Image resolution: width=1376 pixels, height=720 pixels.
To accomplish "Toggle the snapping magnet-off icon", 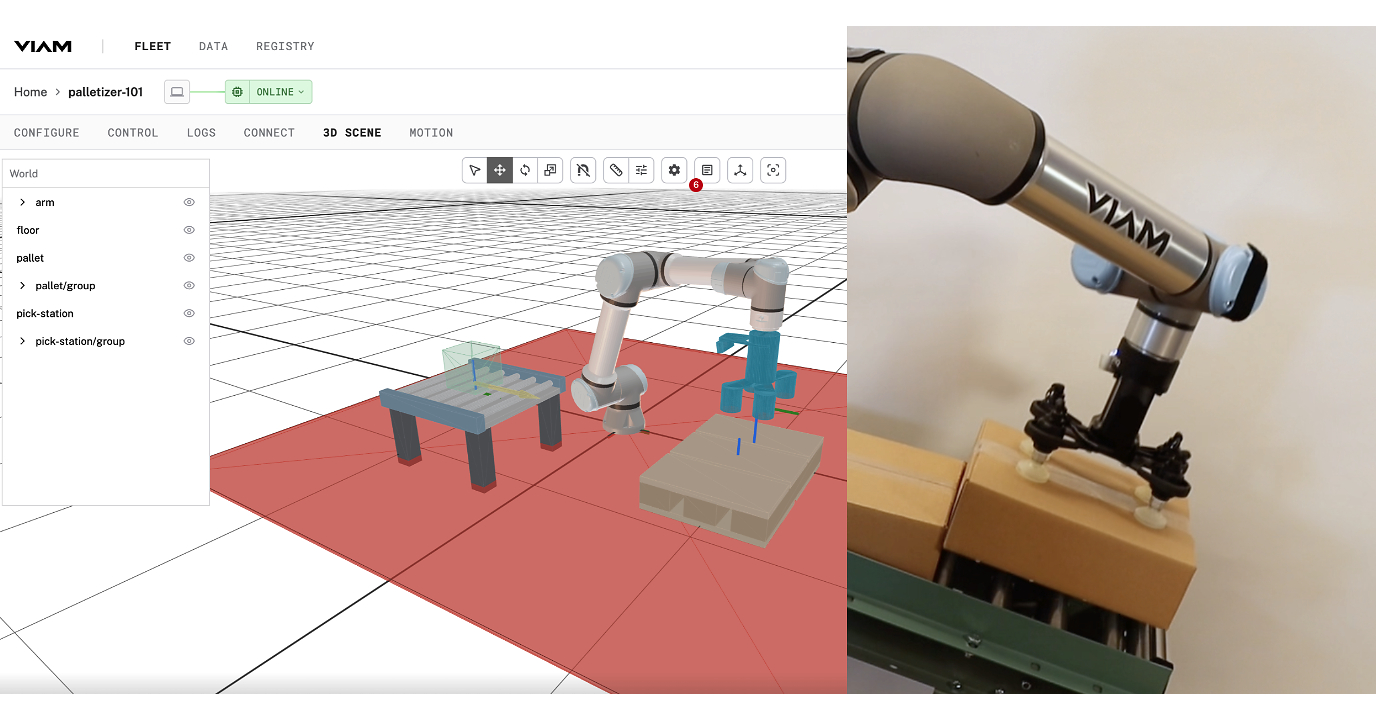I will click(x=583, y=170).
